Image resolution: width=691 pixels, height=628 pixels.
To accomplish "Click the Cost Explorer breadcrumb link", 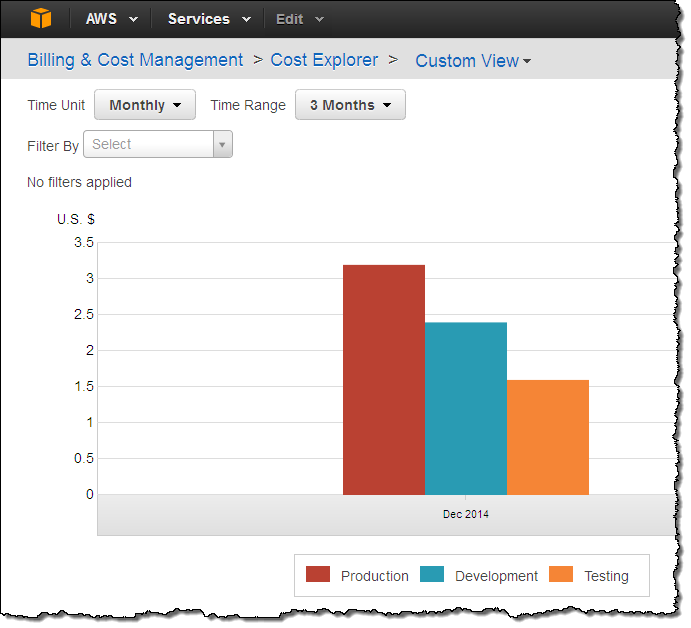I will pyautogui.click(x=324, y=60).
